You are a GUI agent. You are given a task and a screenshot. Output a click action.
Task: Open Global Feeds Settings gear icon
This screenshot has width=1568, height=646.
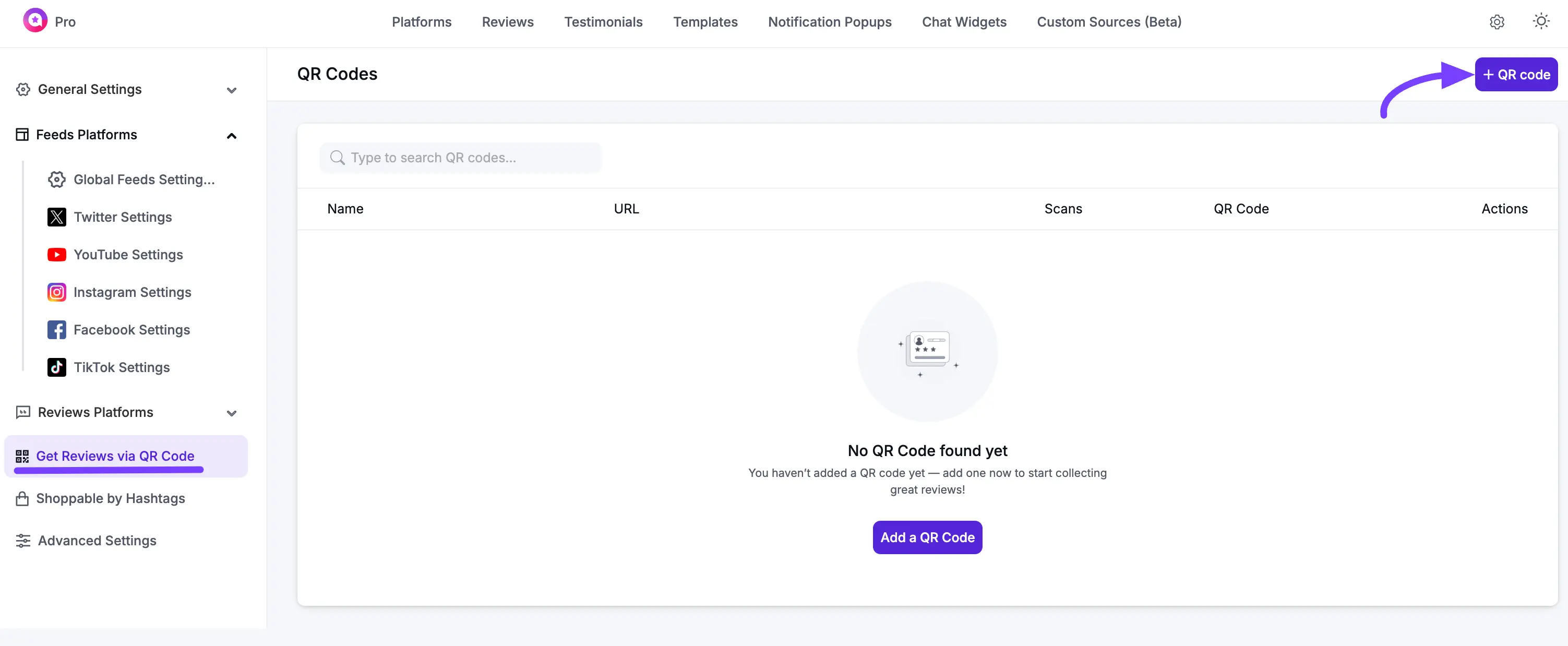pyautogui.click(x=56, y=180)
